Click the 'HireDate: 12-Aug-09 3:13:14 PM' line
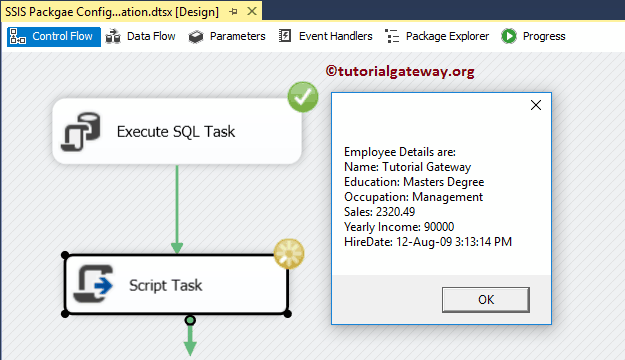 click(428, 242)
